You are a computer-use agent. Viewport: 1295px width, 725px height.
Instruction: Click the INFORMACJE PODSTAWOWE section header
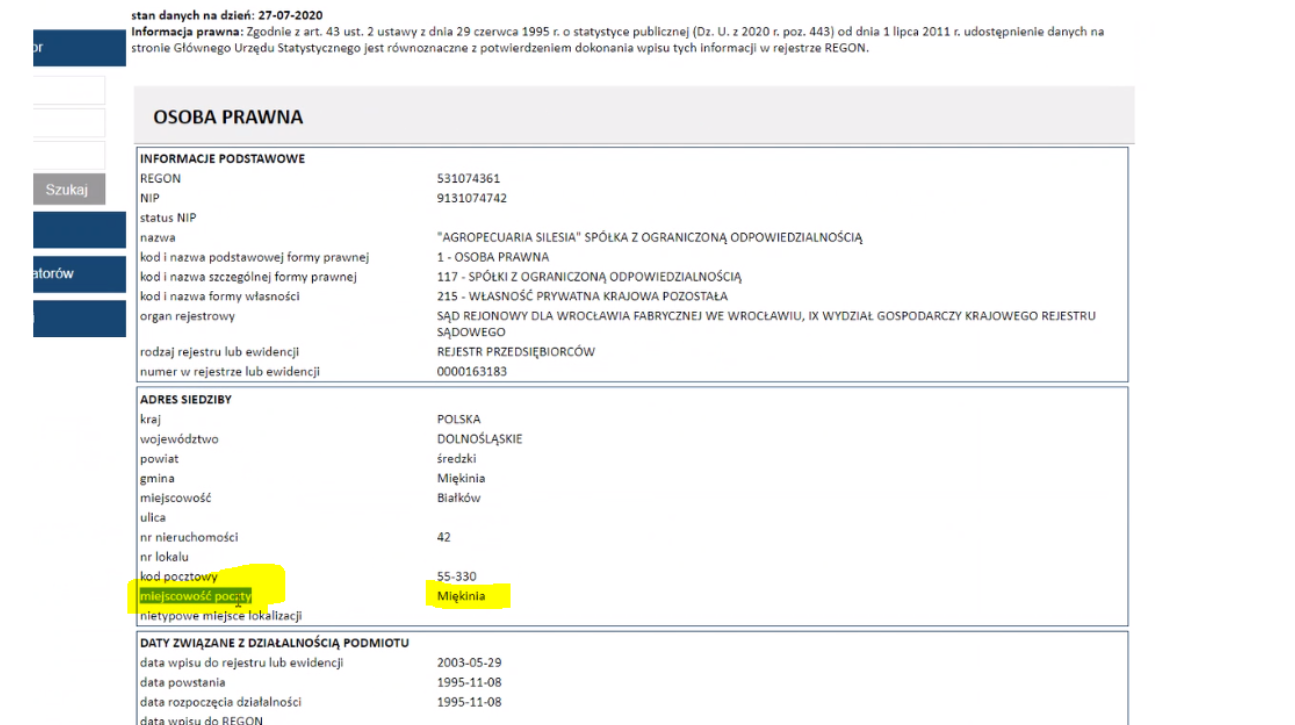(x=222, y=159)
